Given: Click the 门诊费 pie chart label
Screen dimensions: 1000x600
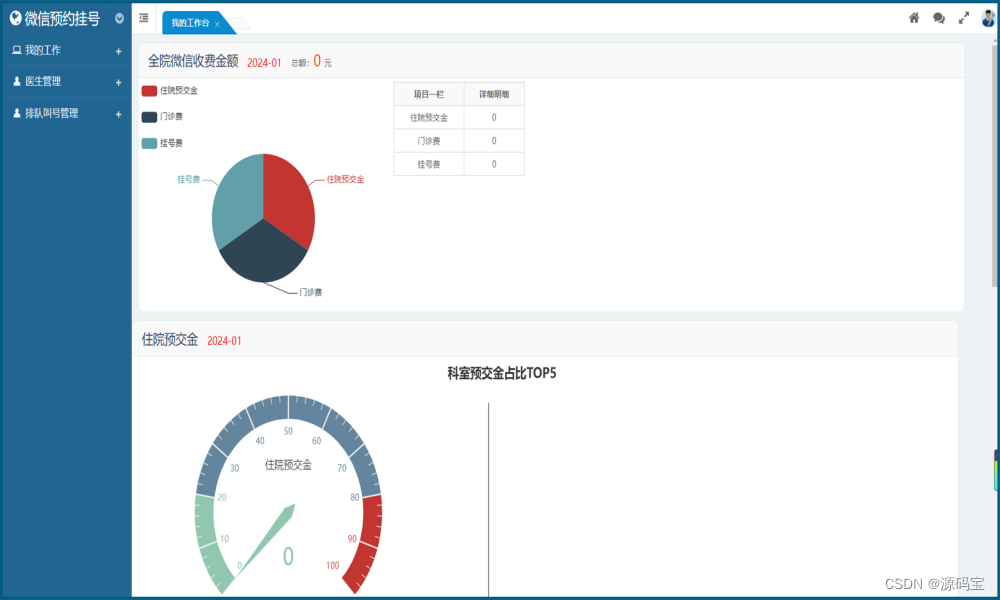Looking at the screenshot, I should tap(311, 292).
